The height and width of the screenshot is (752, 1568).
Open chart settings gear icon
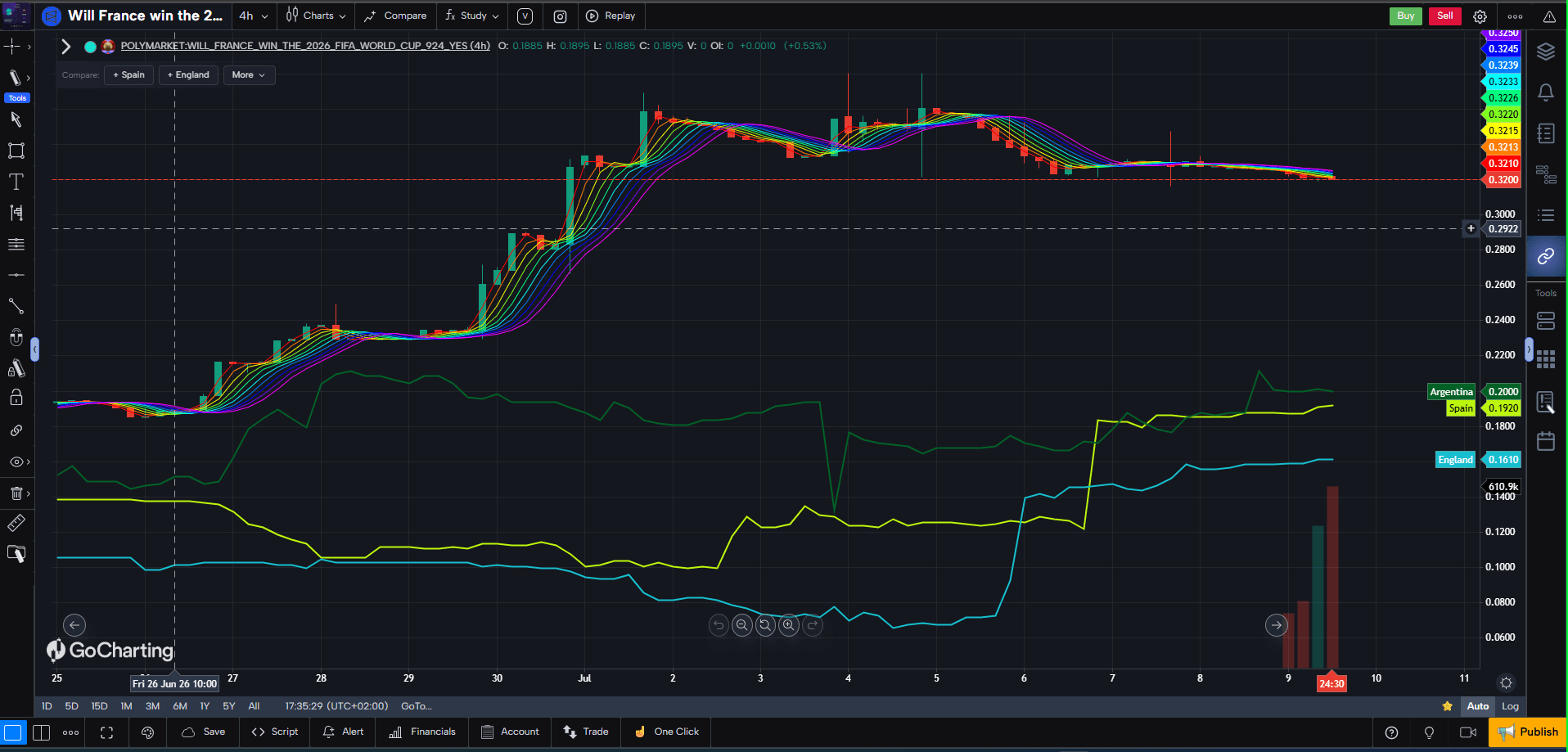(x=1480, y=16)
